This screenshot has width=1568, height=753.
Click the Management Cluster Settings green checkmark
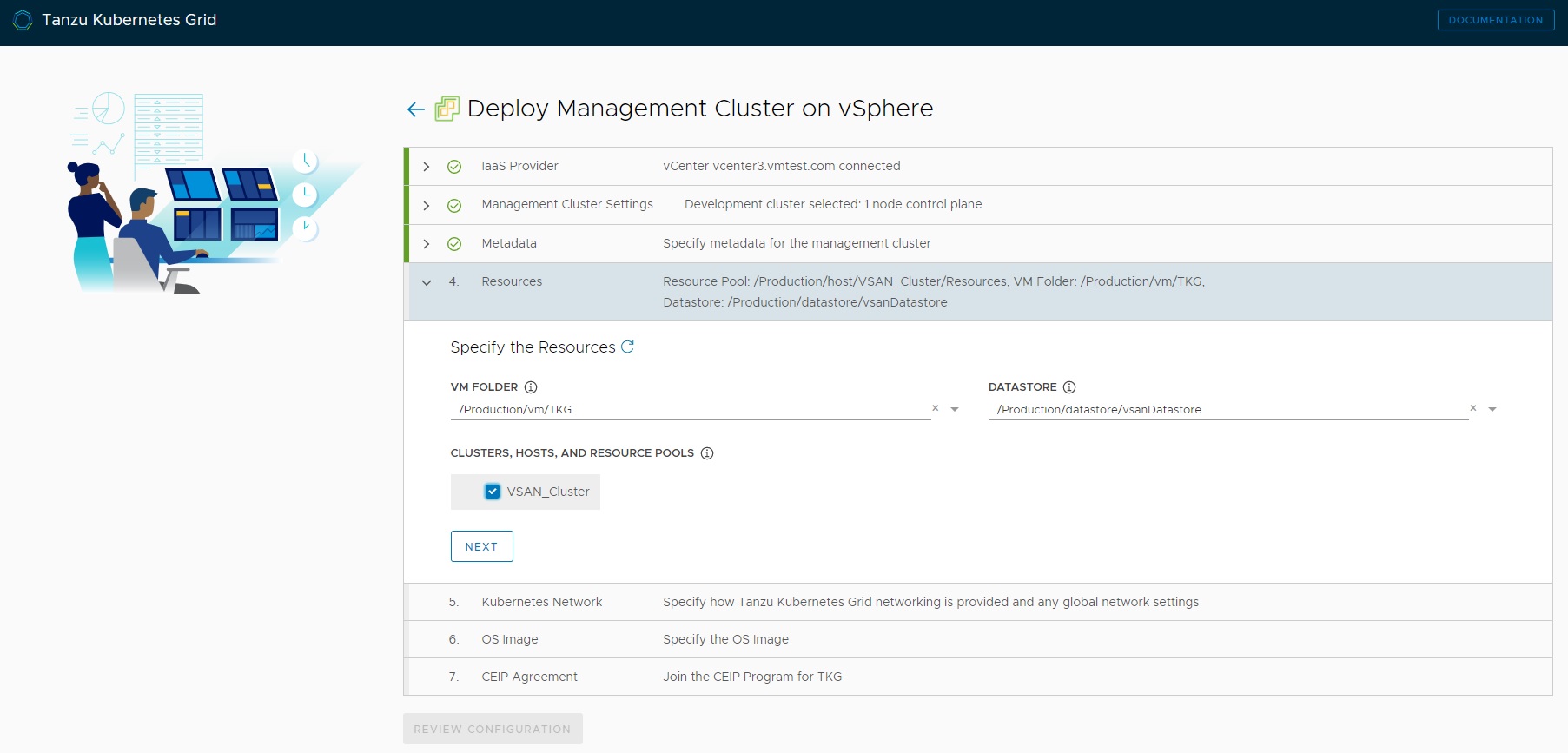click(x=454, y=206)
